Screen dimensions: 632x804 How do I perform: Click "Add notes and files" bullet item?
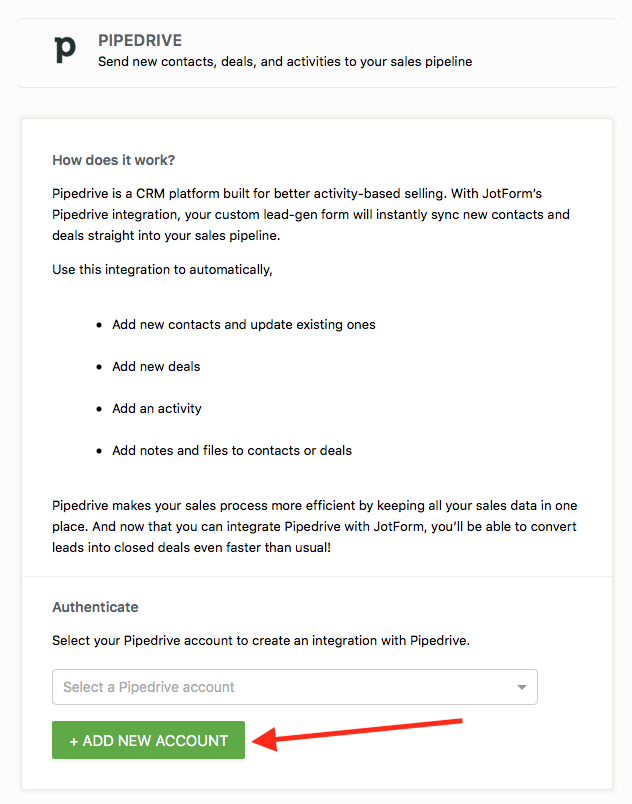(232, 451)
